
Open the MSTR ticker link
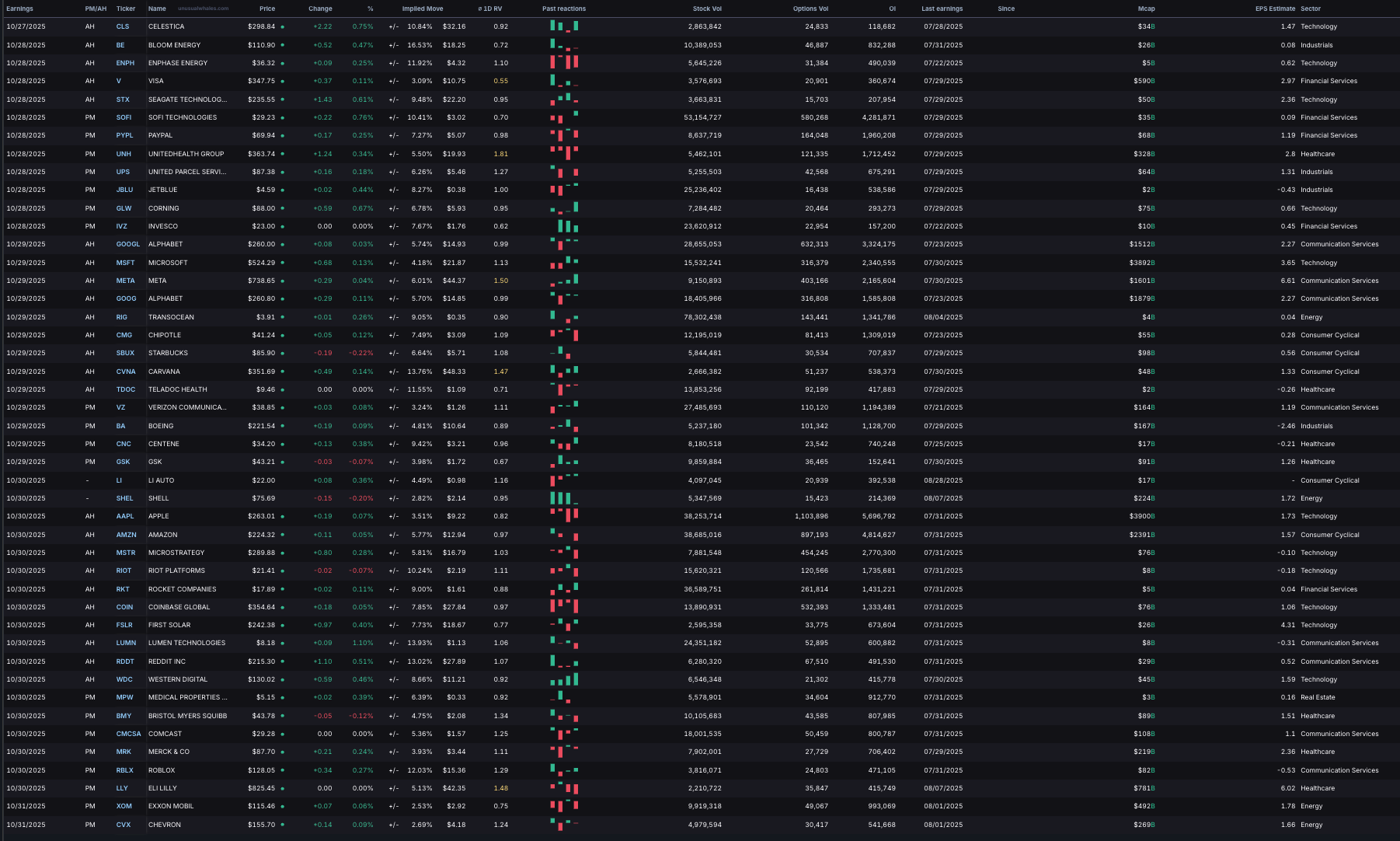pyautogui.click(x=126, y=553)
